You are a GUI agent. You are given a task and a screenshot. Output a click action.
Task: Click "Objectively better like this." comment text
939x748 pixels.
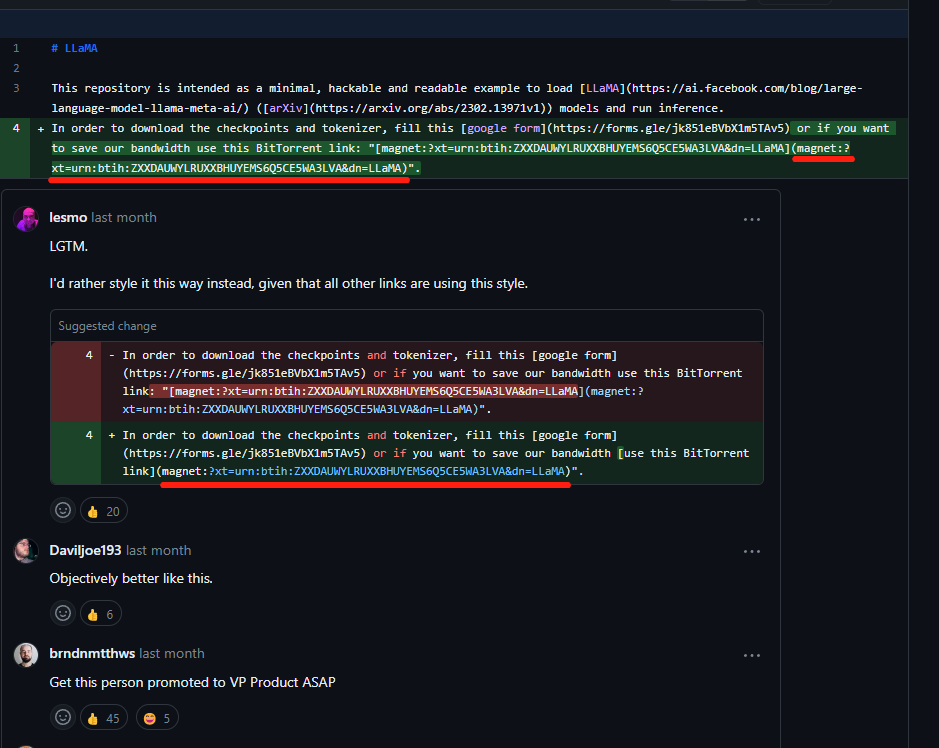(x=131, y=579)
